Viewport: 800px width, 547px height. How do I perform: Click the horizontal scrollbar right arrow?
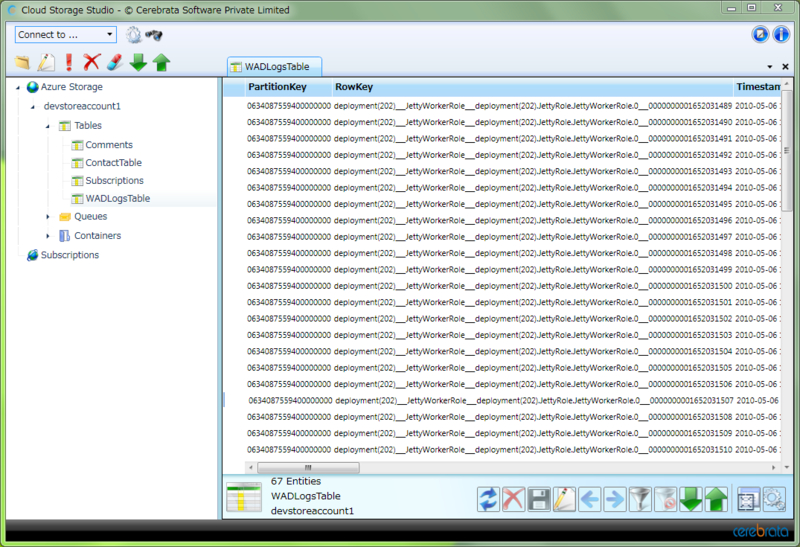point(773,467)
